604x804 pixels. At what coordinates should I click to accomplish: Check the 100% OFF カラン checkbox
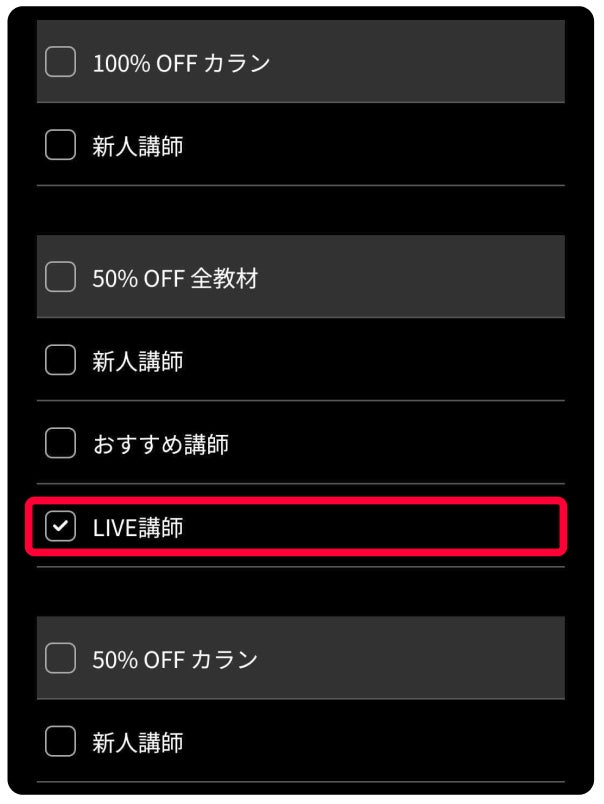[61, 62]
